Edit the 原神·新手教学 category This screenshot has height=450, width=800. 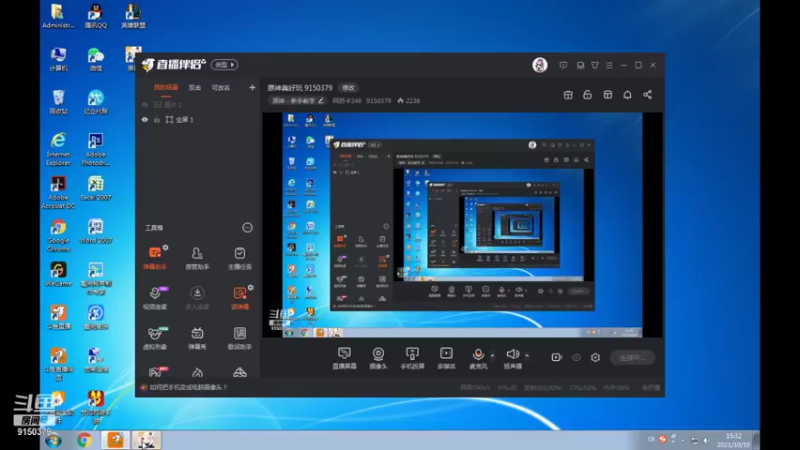297,101
